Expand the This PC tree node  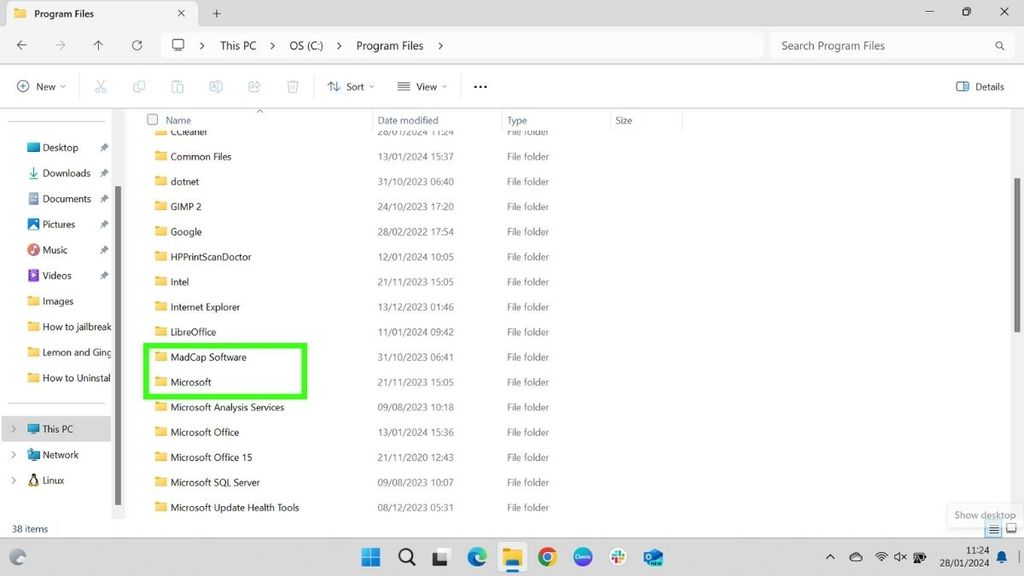click(x=13, y=429)
